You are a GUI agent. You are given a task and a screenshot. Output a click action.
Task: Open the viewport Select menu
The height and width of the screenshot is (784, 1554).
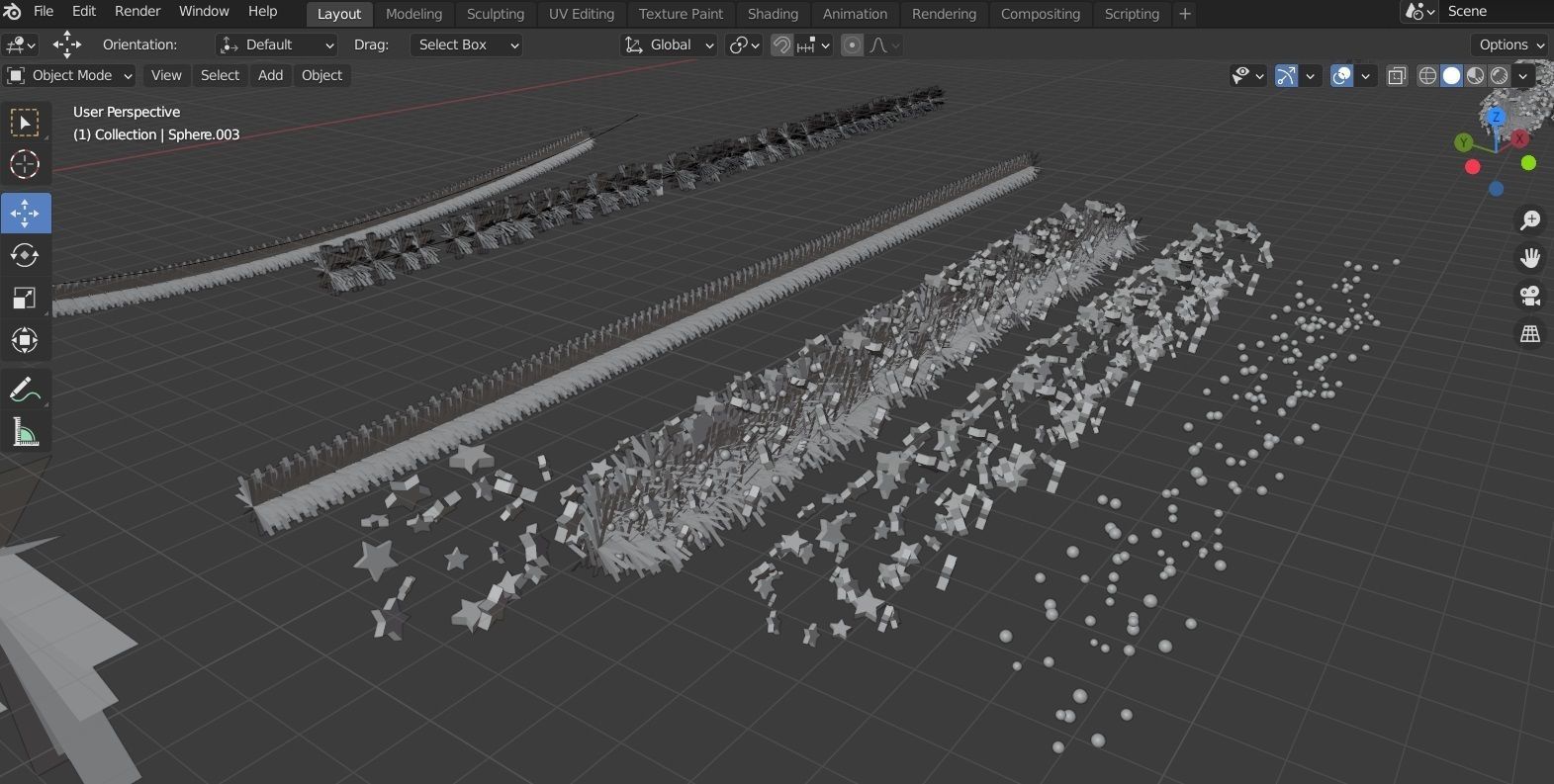point(220,75)
